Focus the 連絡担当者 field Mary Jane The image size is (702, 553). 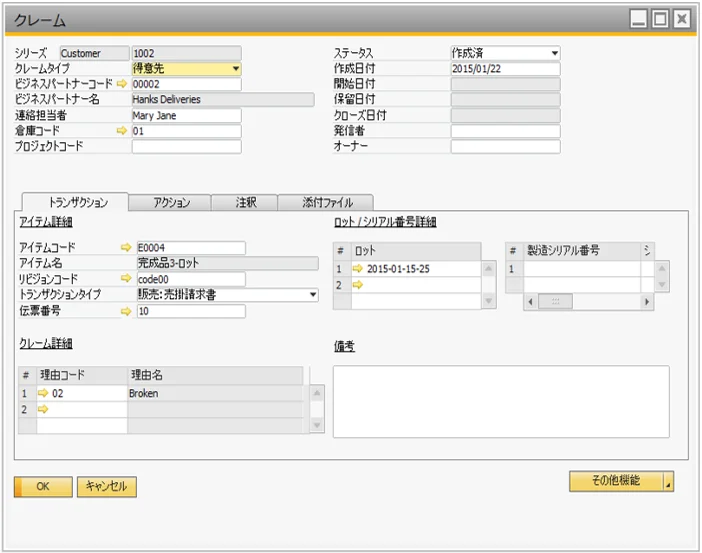[186, 116]
